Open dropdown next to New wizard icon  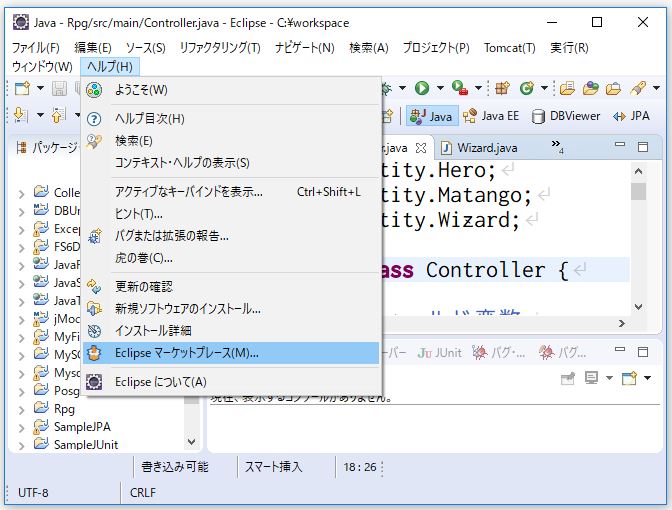[x=40, y=88]
